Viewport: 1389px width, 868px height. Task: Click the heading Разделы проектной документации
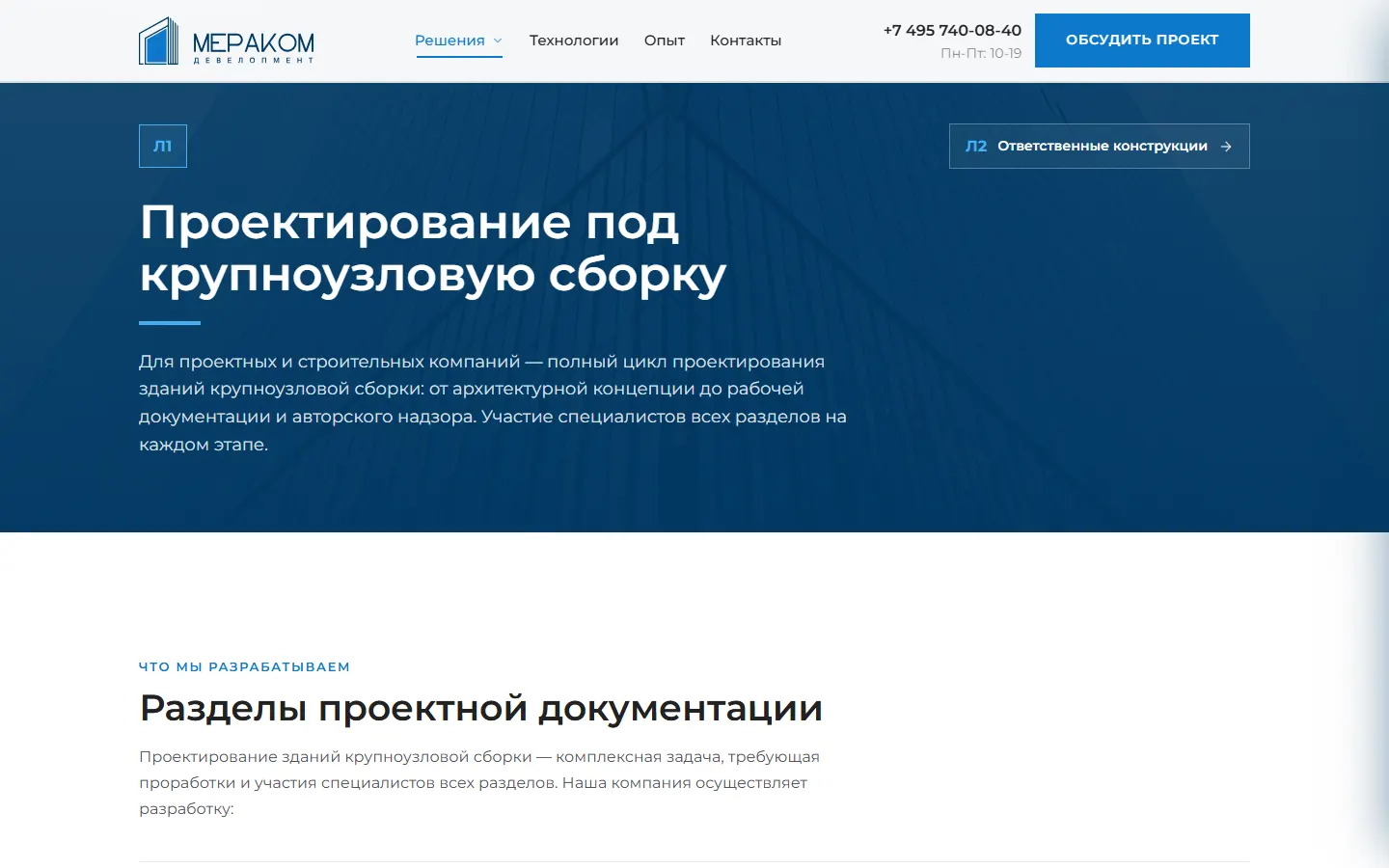tap(481, 708)
